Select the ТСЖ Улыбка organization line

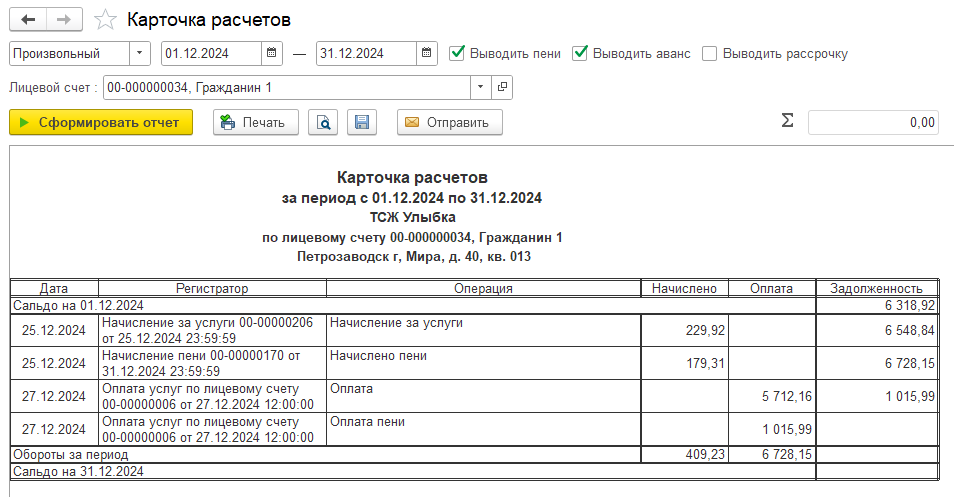pos(413,217)
